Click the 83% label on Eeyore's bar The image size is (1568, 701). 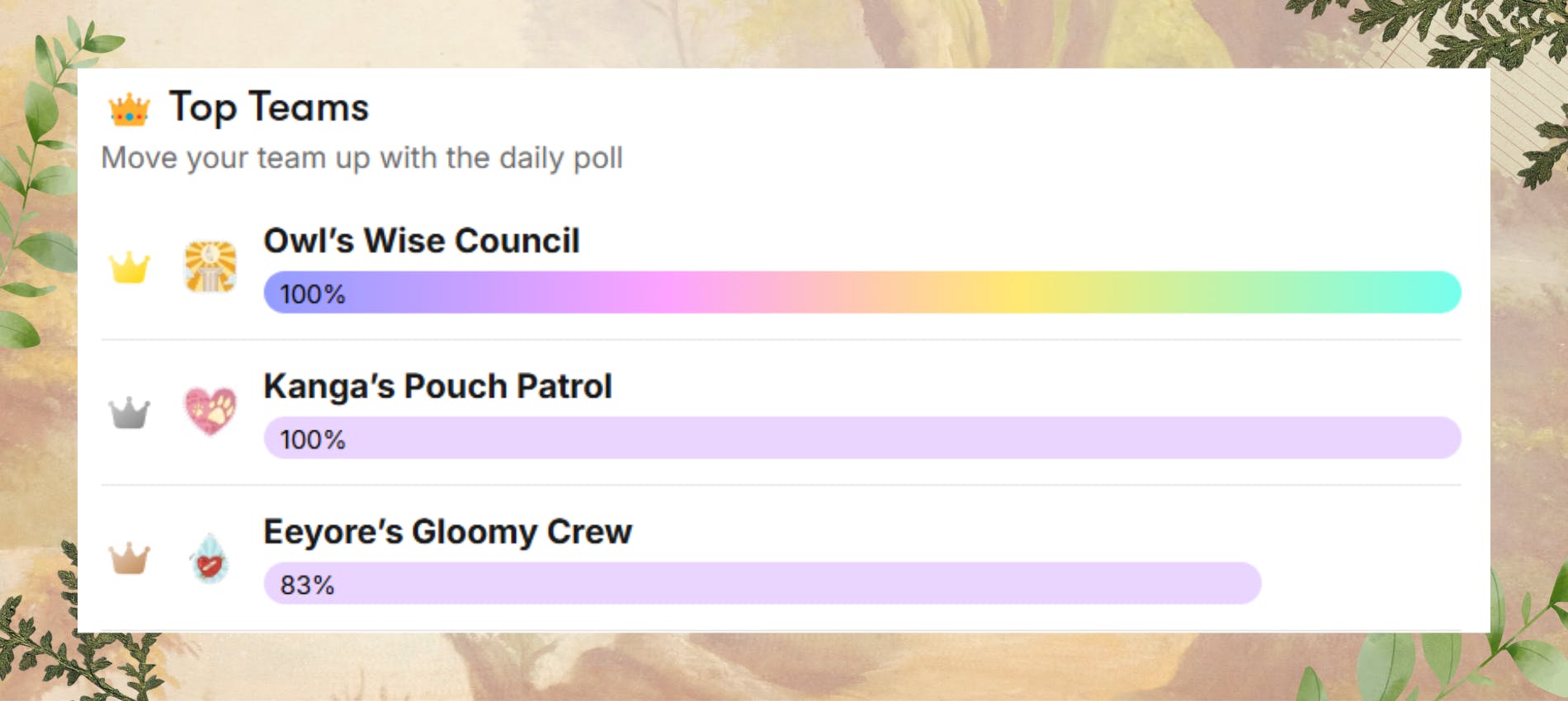coord(307,586)
